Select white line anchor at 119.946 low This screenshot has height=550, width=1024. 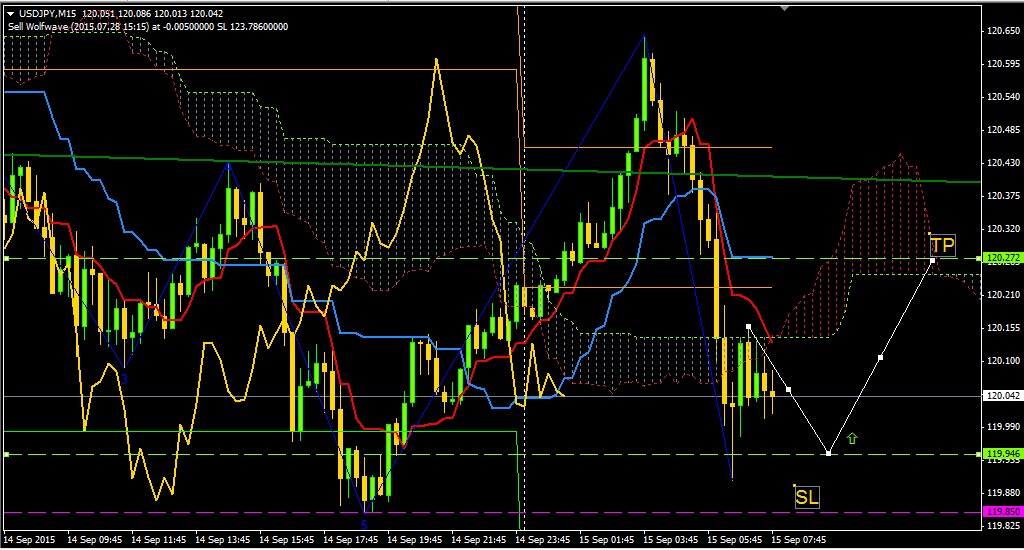coord(828,453)
